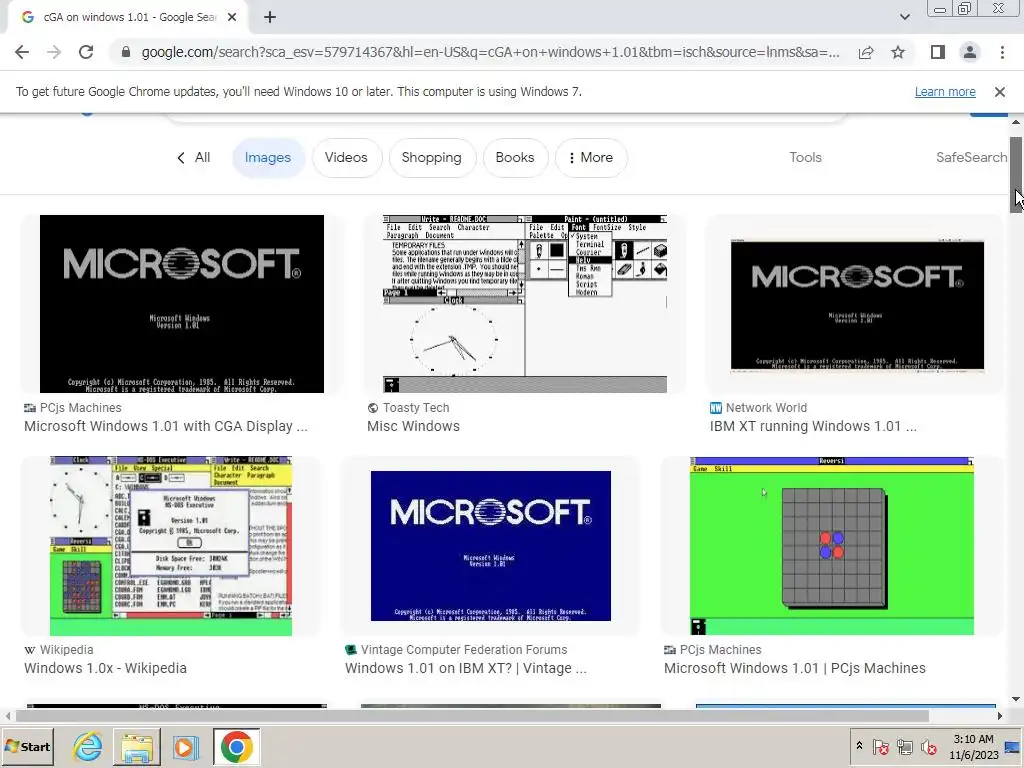Click the address bar URL

490,52
